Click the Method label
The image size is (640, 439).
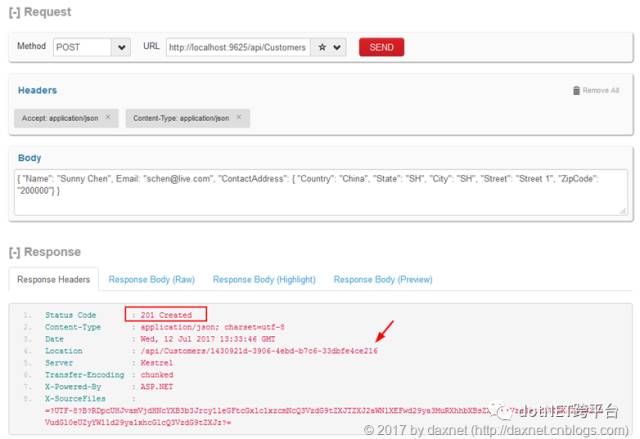(31, 46)
